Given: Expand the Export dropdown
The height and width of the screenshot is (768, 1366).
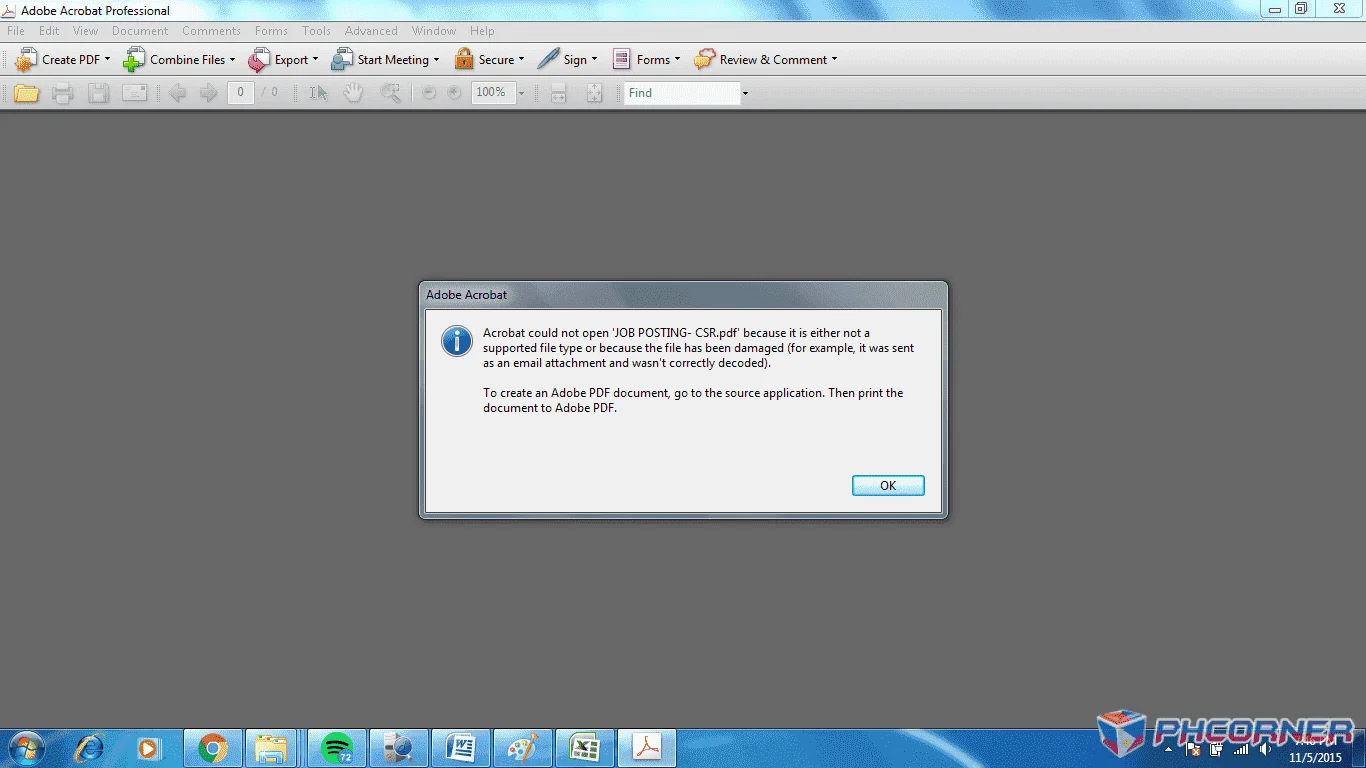Looking at the screenshot, I should 315,60.
